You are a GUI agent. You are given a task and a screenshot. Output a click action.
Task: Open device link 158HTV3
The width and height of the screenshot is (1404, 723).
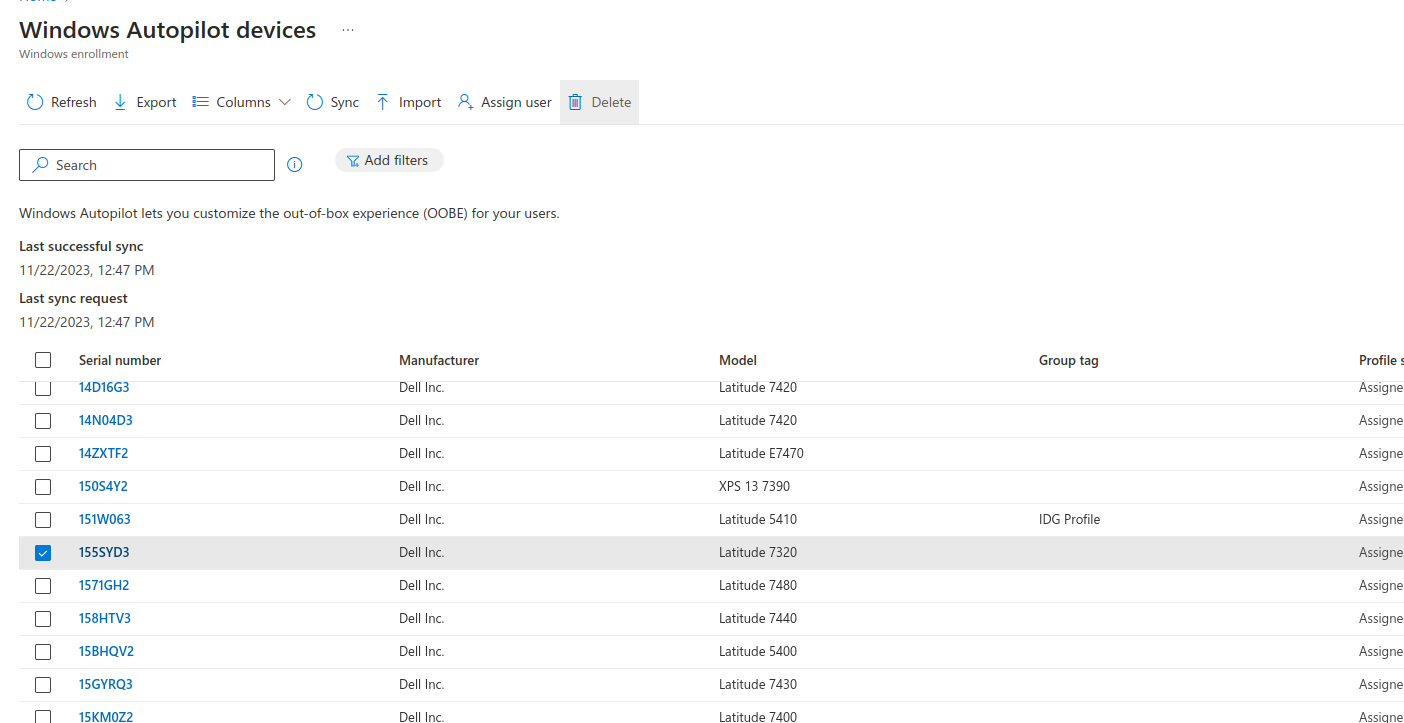click(105, 618)
